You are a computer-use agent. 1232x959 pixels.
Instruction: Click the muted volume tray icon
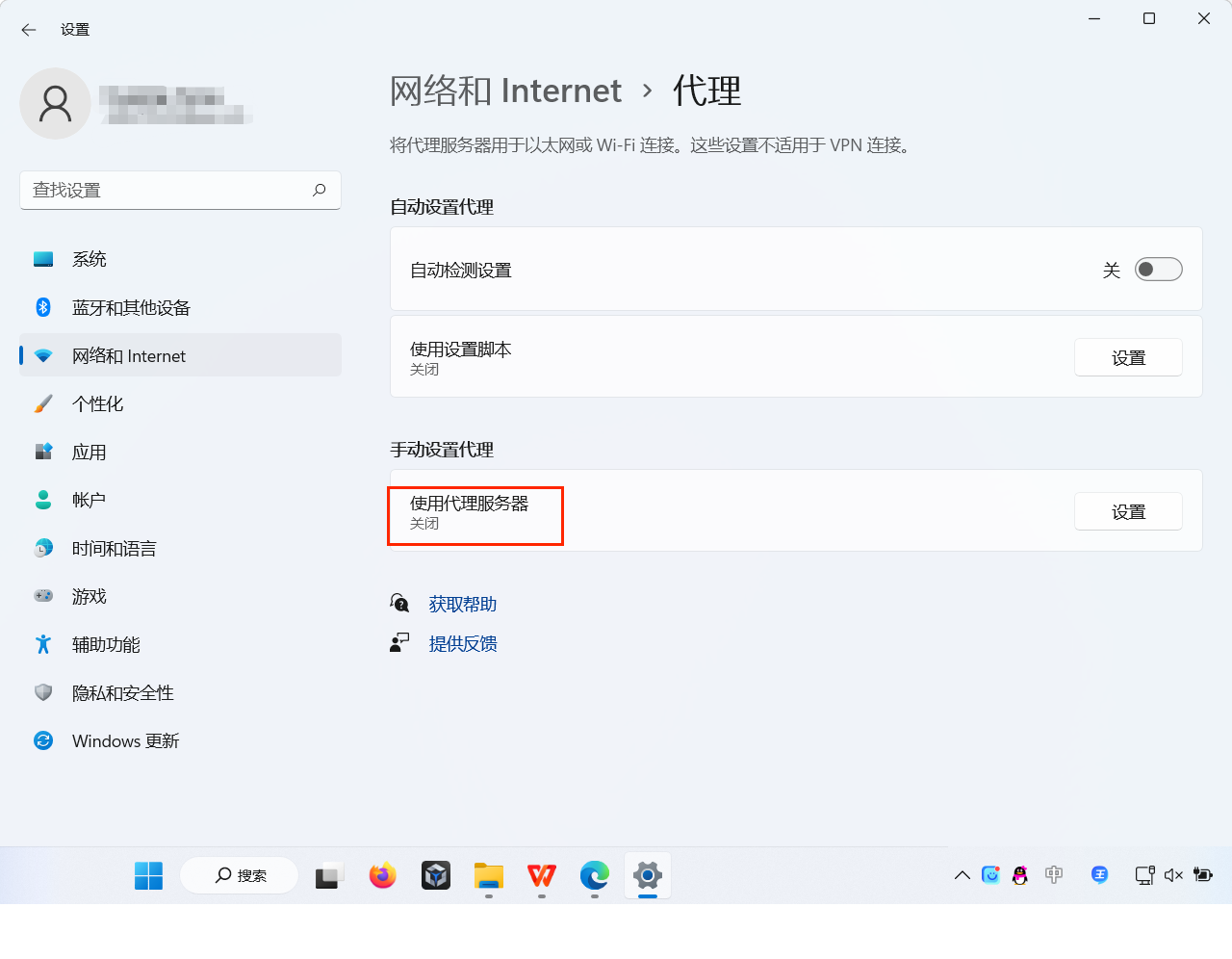[1173, 875]
